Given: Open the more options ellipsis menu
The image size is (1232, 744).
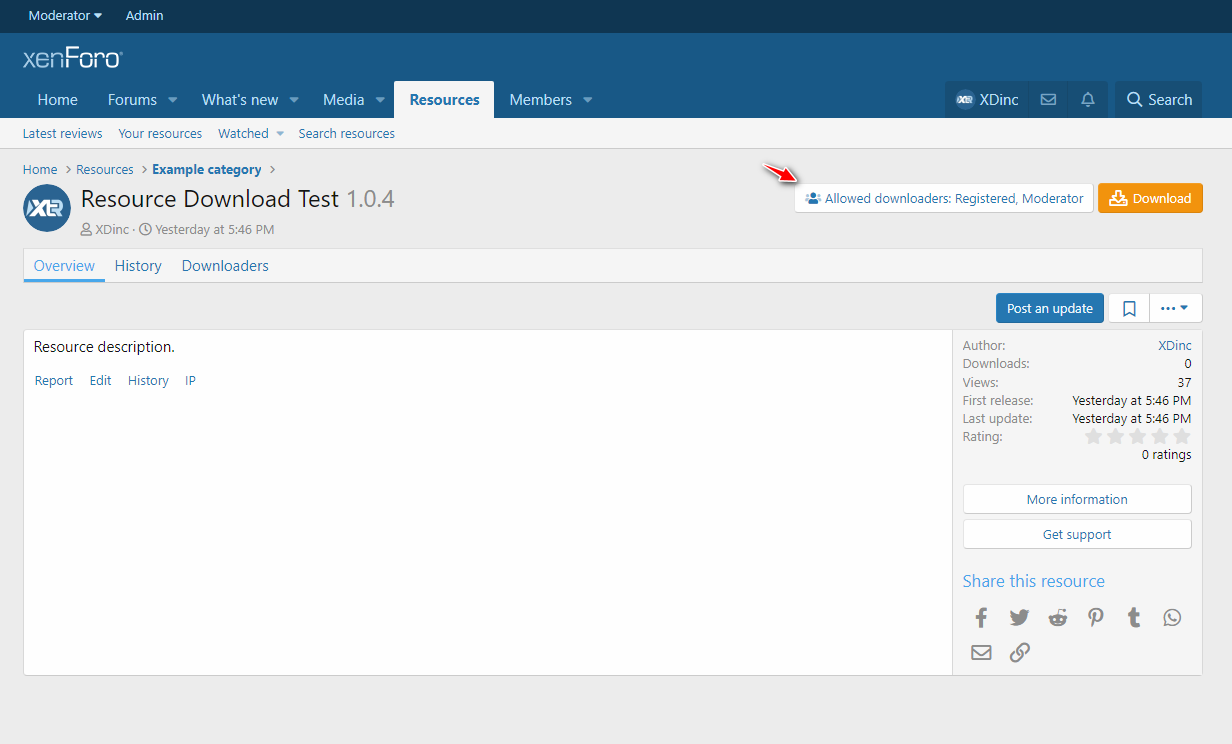Looking at the screenshot, I should (x=1175, y=308).
